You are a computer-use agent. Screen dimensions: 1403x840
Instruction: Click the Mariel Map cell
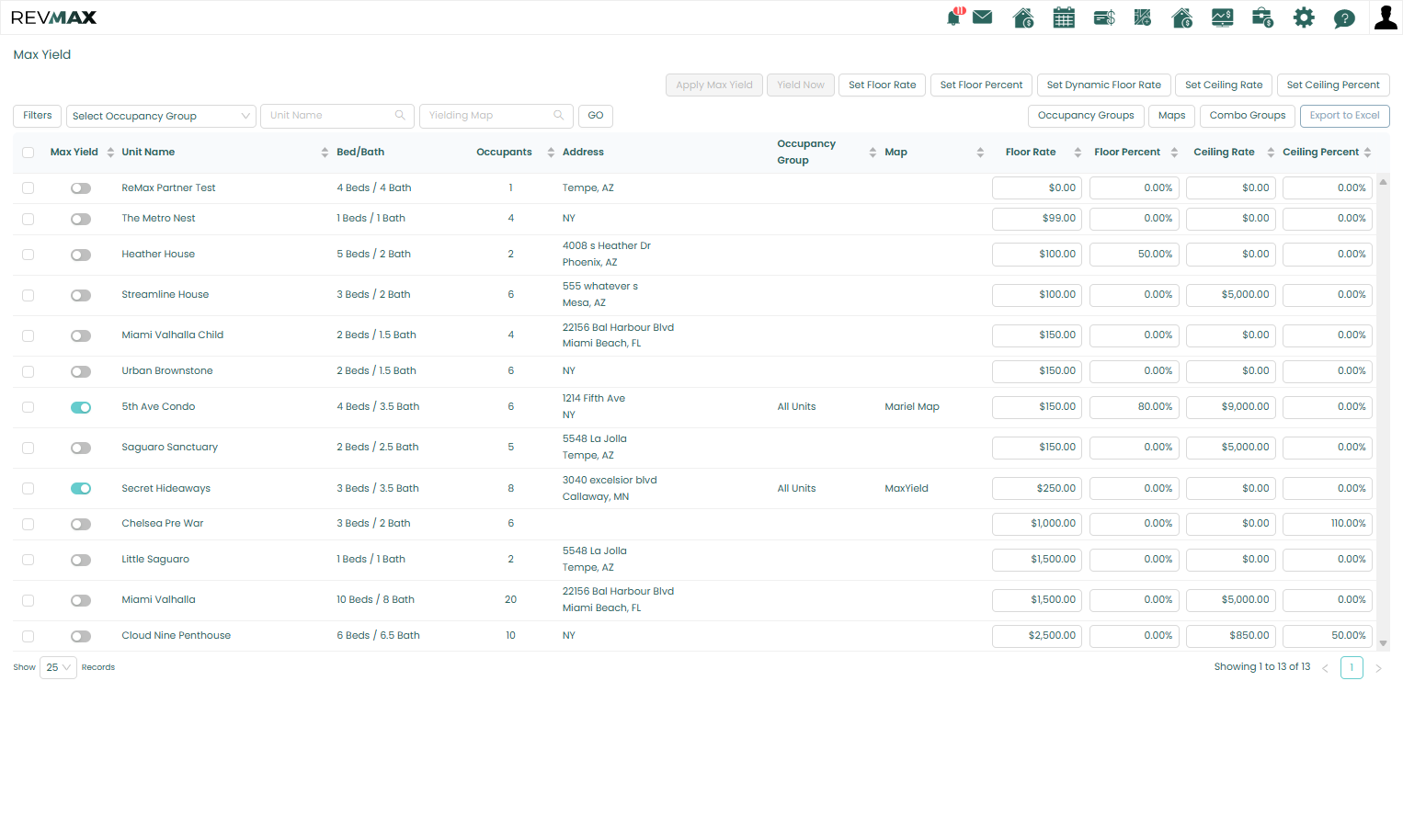tap(912, 407)
